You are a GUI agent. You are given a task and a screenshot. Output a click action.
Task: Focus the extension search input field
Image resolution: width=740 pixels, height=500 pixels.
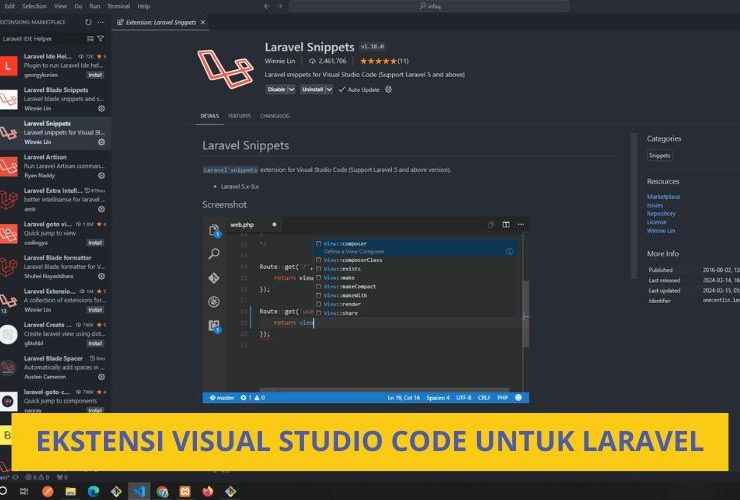click(x=42, y=39)
